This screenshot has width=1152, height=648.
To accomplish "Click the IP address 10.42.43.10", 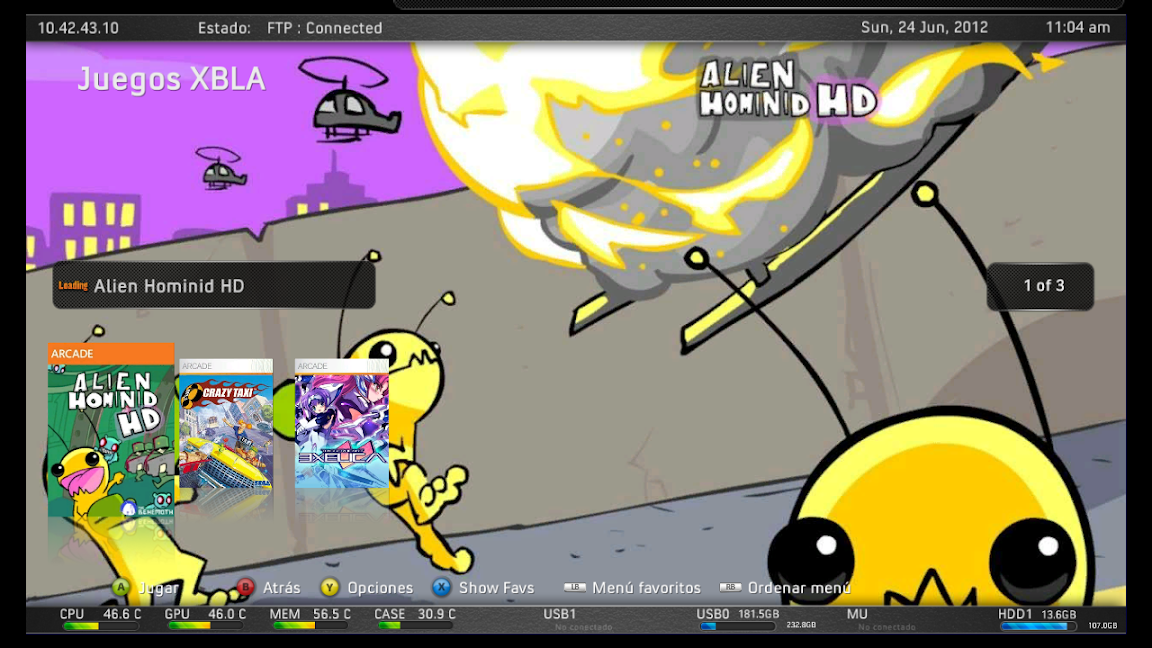I will (x=78, y=28).
